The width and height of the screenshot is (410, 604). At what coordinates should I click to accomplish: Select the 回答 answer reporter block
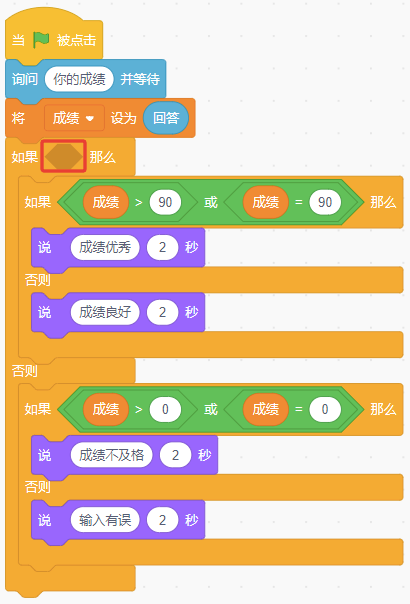click(x=166, y=118)
